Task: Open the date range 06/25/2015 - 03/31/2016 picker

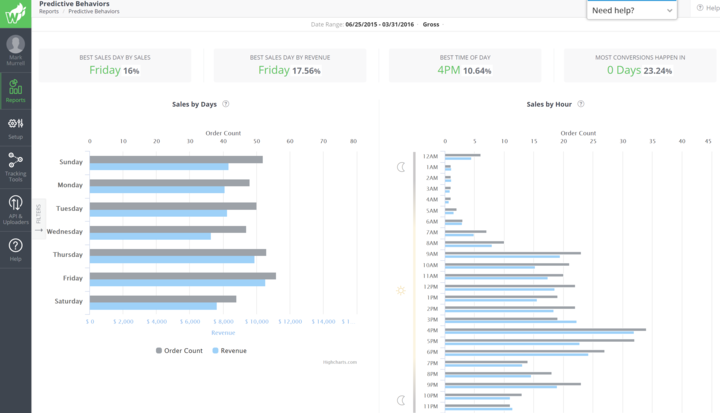Action: tap(379, 24)
